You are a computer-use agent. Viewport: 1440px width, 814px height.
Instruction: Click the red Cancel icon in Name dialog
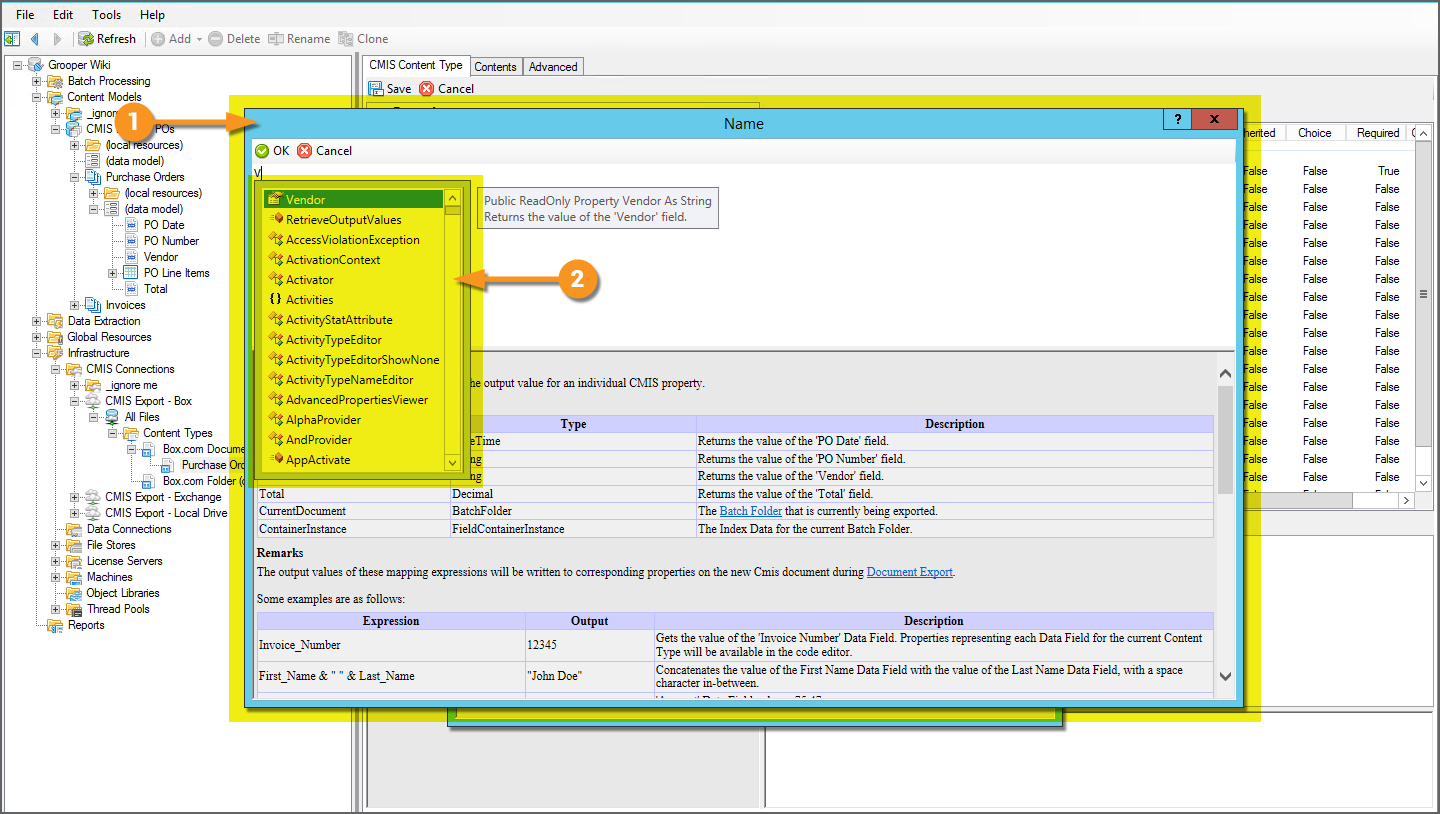coord(305,151)
